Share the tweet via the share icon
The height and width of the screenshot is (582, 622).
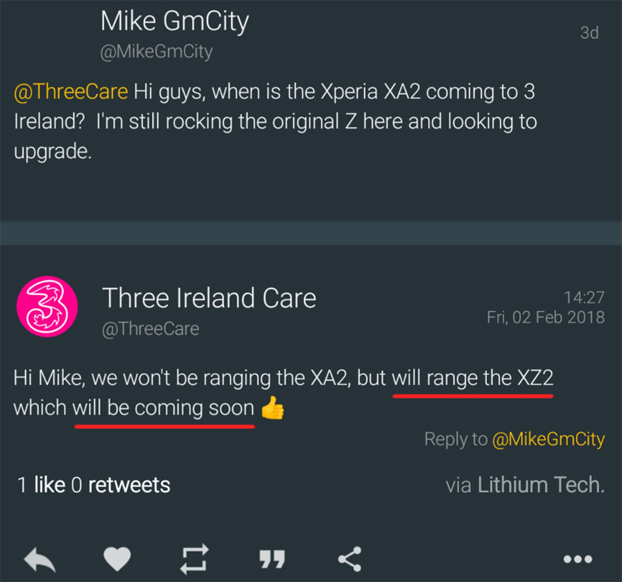349,559
